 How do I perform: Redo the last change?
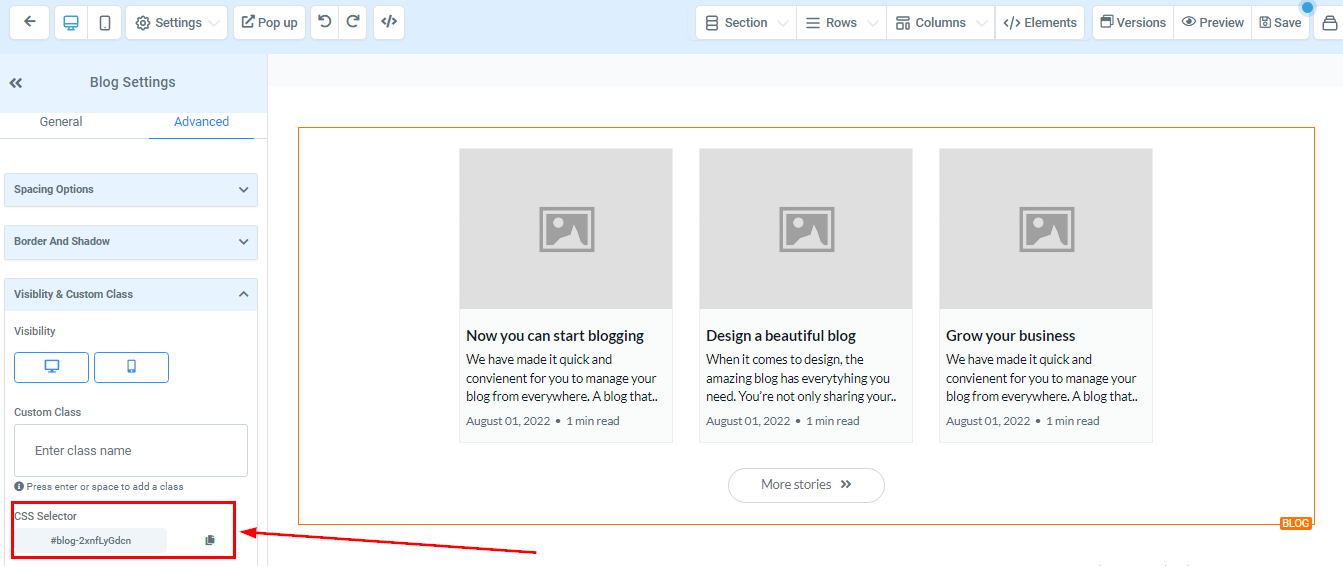point(353,22)
